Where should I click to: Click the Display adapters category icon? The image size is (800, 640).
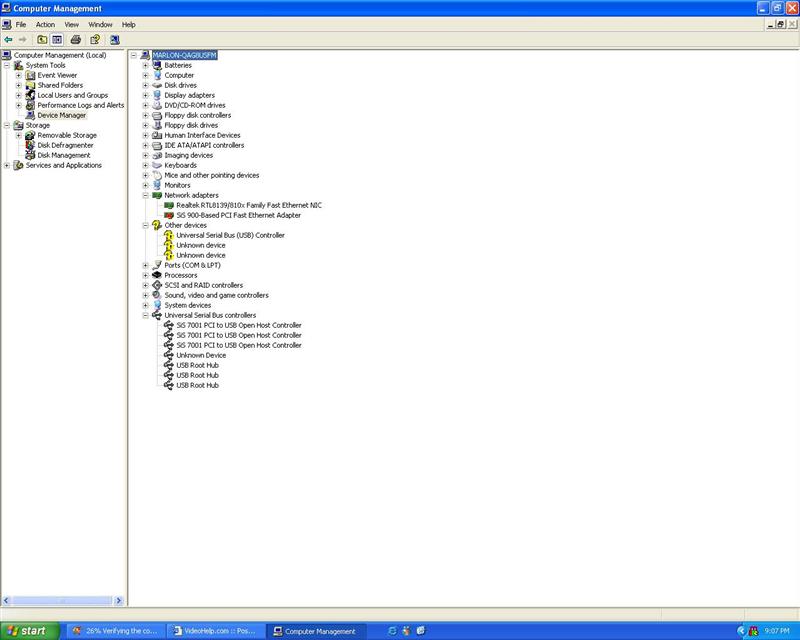pos(157,95)
